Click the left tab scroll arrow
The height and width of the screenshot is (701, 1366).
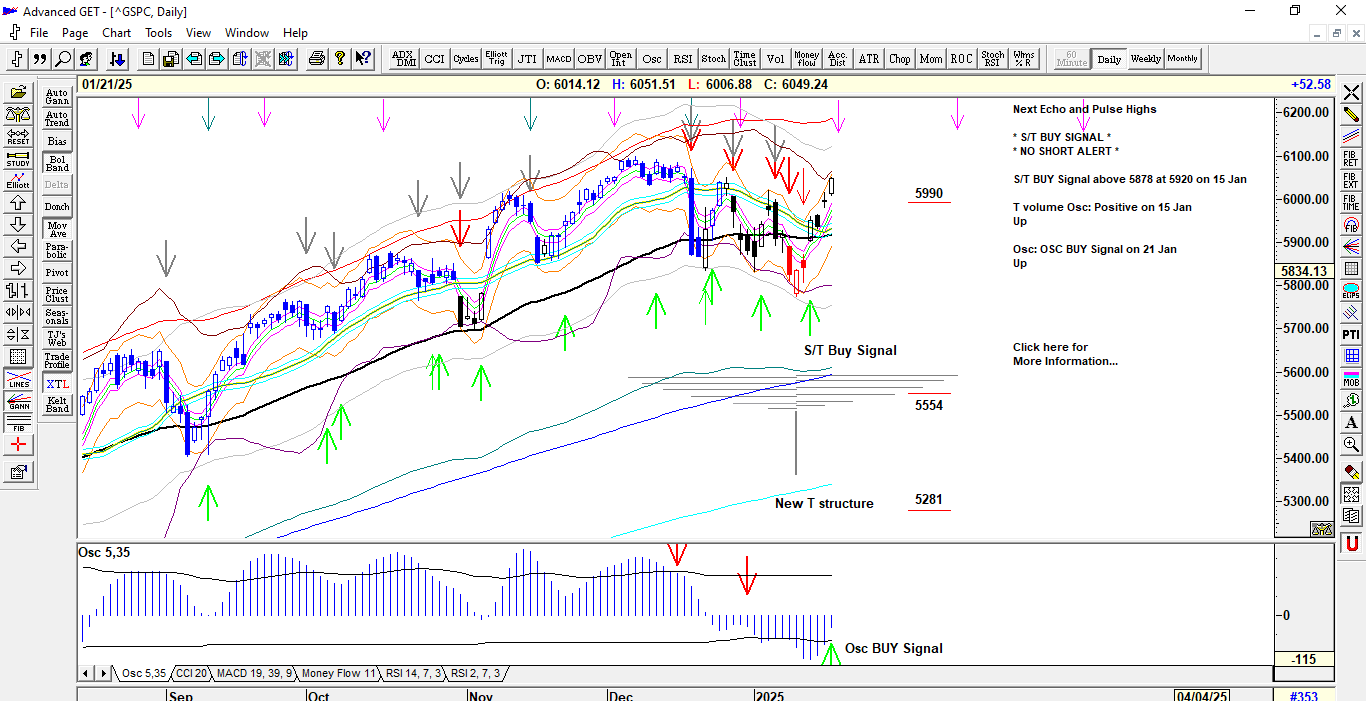(x=86, y=673)
